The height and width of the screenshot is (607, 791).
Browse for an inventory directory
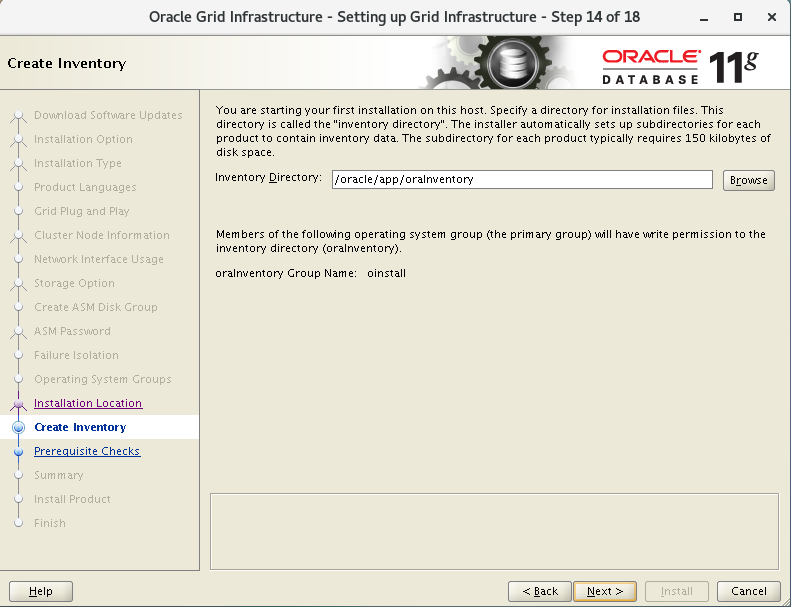[749, 180]
